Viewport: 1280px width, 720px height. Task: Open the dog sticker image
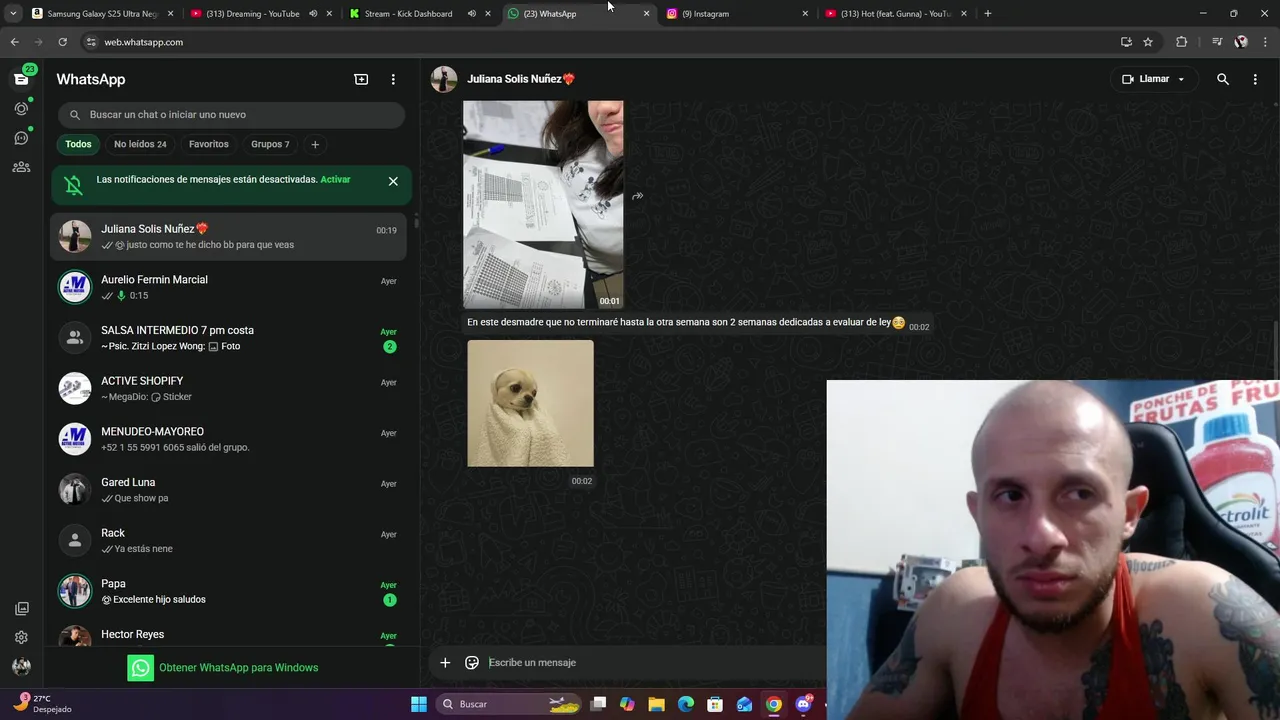[530, 403]
